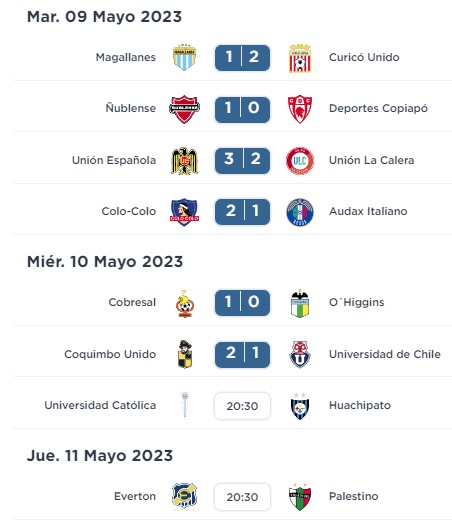Select the Unión La Calera ULC badge

click(300, 161)
